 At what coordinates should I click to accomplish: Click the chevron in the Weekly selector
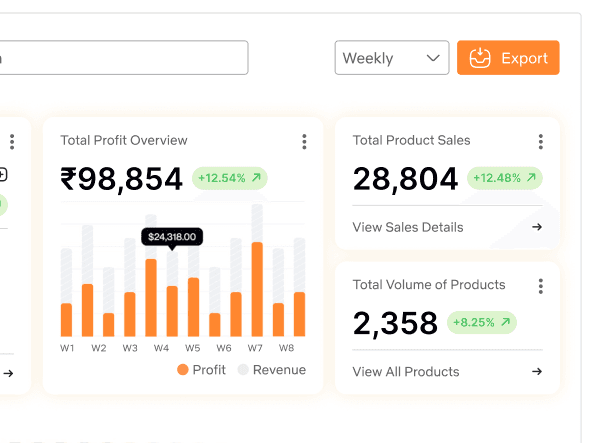(x=433, y=58)
